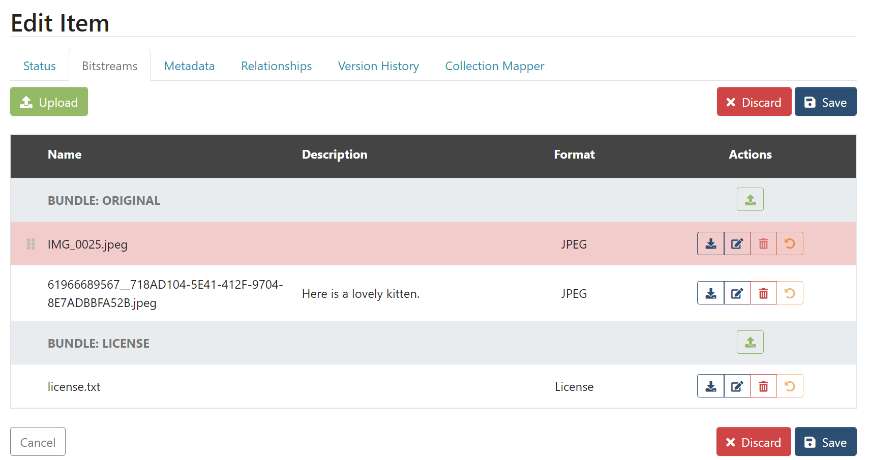Open the Status tab
The width and height of the screenshot is (869, 460).
(39, 66)
